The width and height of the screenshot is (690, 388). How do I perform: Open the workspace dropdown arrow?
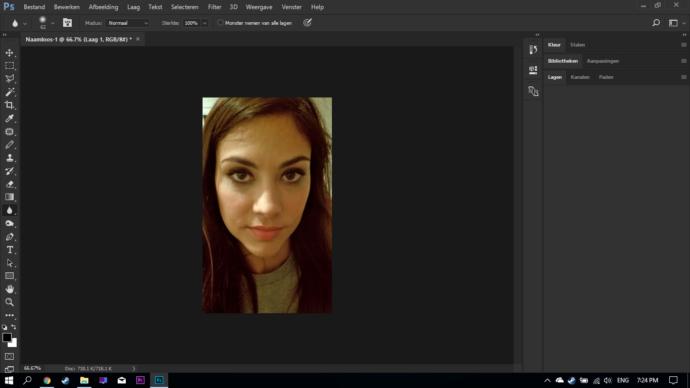(683, 23)
